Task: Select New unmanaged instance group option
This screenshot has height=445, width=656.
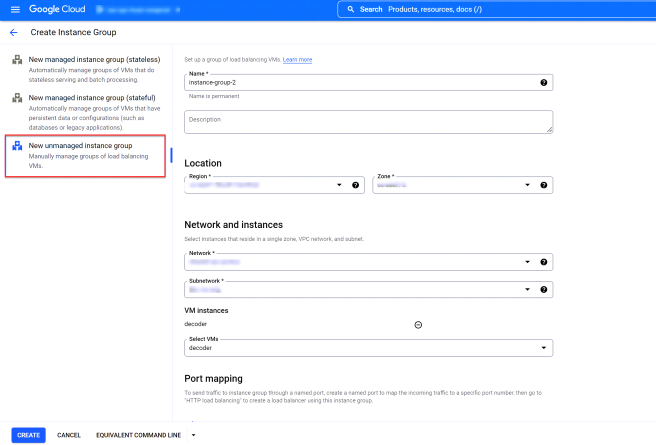Action: [85, 156]
